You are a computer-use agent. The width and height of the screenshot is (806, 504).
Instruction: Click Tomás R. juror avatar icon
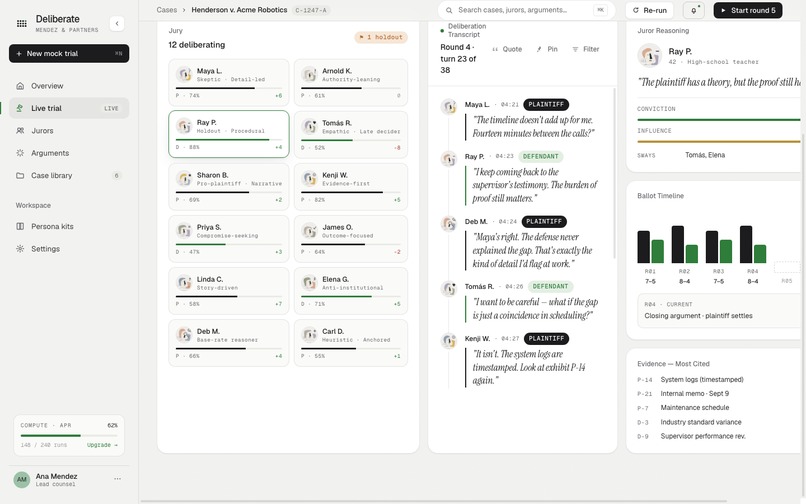coord(309,126)
